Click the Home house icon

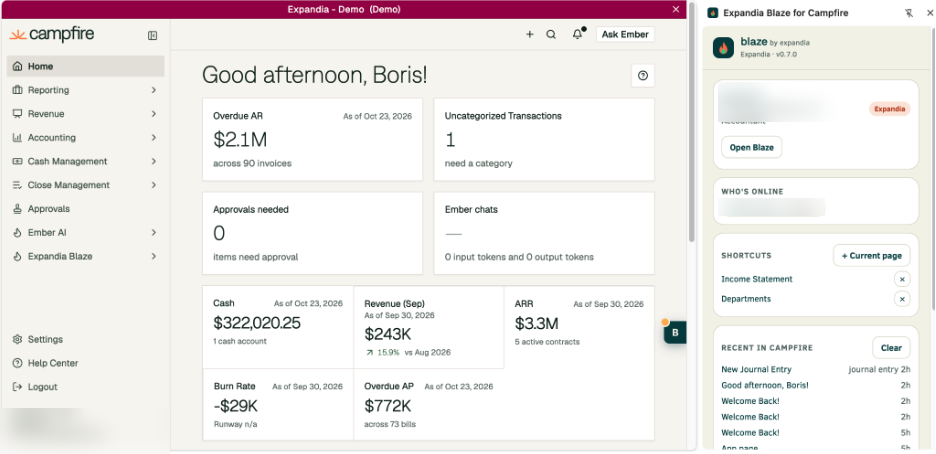click(17, 66)
